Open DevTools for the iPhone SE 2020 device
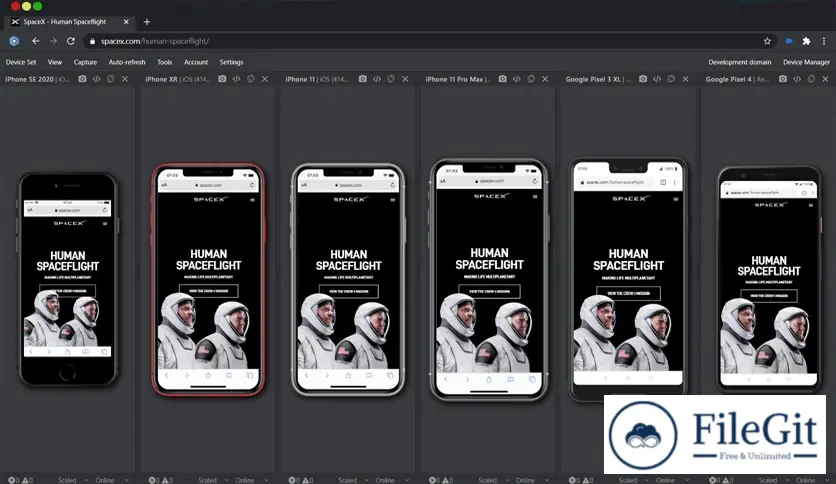This screenshot has height=484, width=836. point(97,79)
